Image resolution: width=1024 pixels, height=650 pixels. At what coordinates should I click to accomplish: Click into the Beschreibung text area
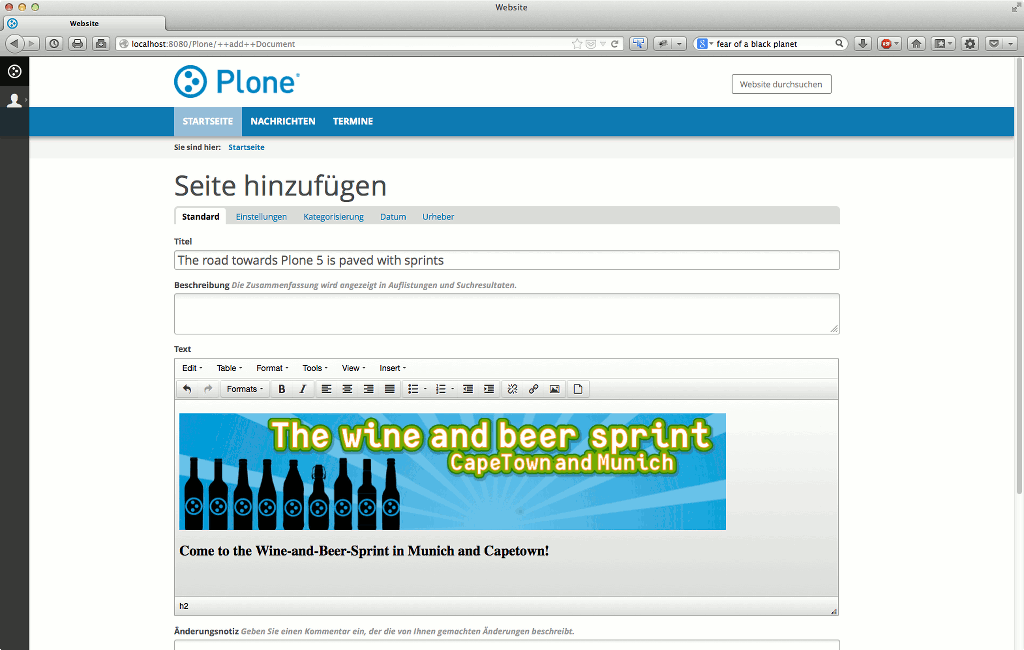coord(507,314)
